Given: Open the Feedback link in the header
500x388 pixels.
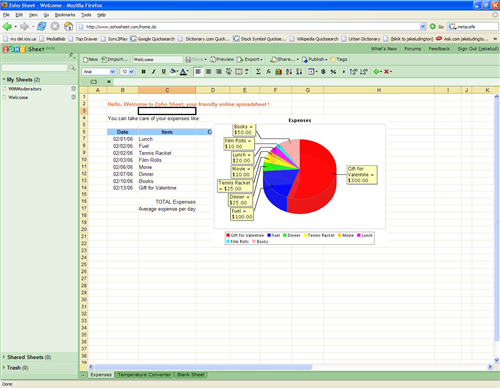Looking at the screenshot, I should [439, 49].
